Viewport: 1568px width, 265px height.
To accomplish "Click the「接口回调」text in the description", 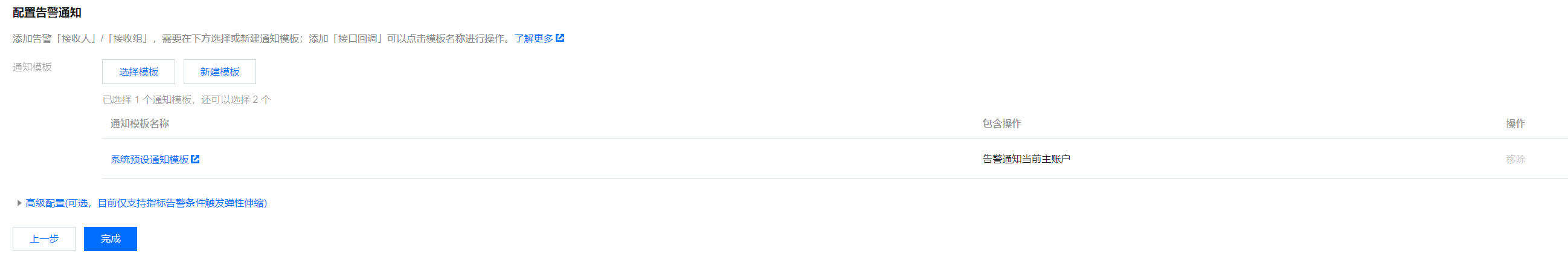I will 360,39.
